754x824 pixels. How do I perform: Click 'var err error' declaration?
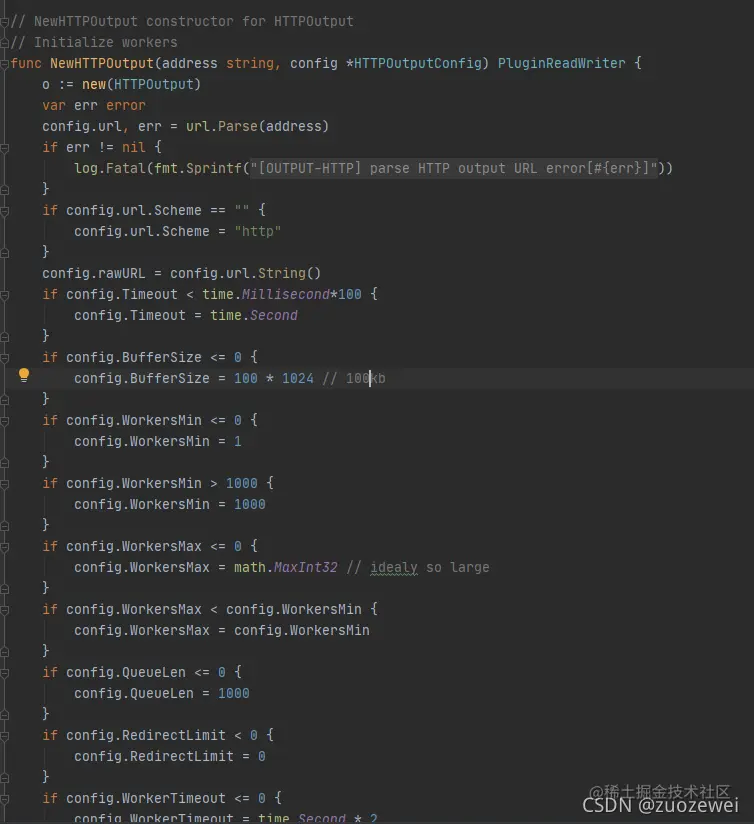(94, 106)
